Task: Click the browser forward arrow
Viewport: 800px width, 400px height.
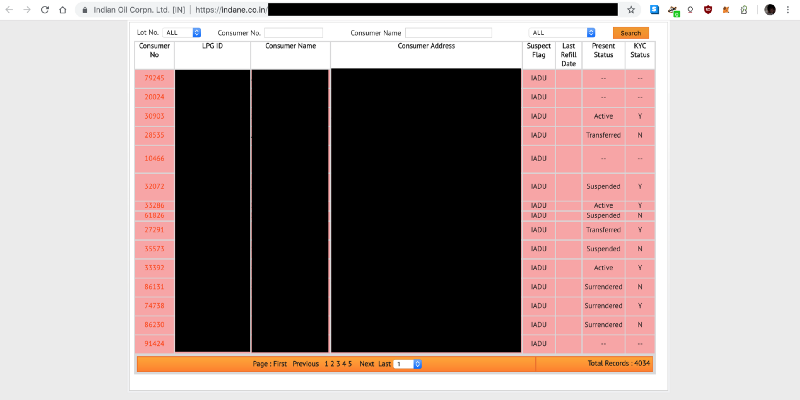Action: tap(26, 9)
